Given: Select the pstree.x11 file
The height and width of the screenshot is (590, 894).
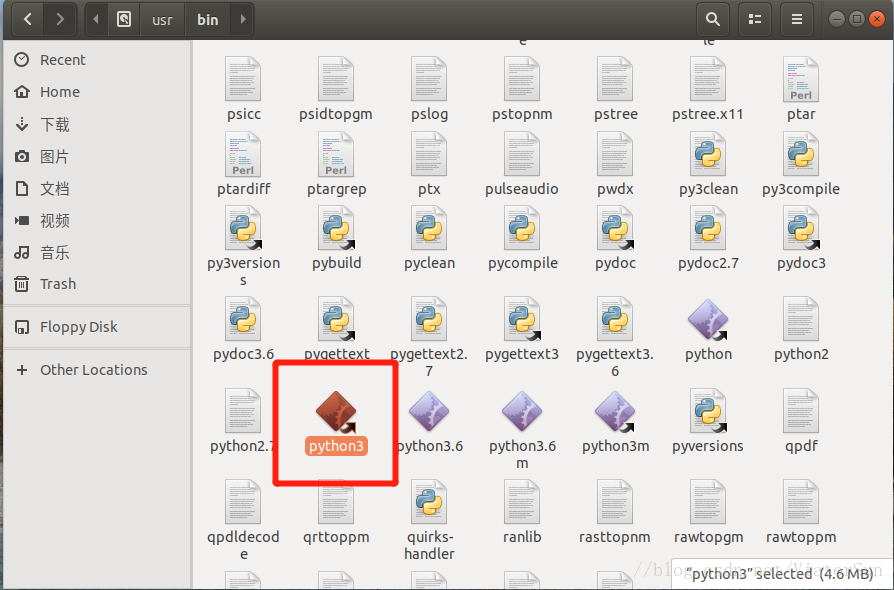Looking at the screenshot, I should click(x=708, y=90).
